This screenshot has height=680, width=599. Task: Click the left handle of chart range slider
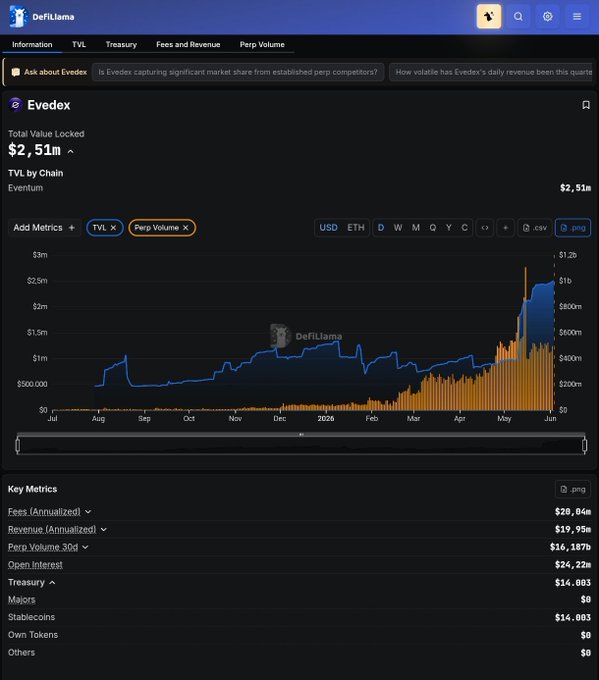[18, 445]
